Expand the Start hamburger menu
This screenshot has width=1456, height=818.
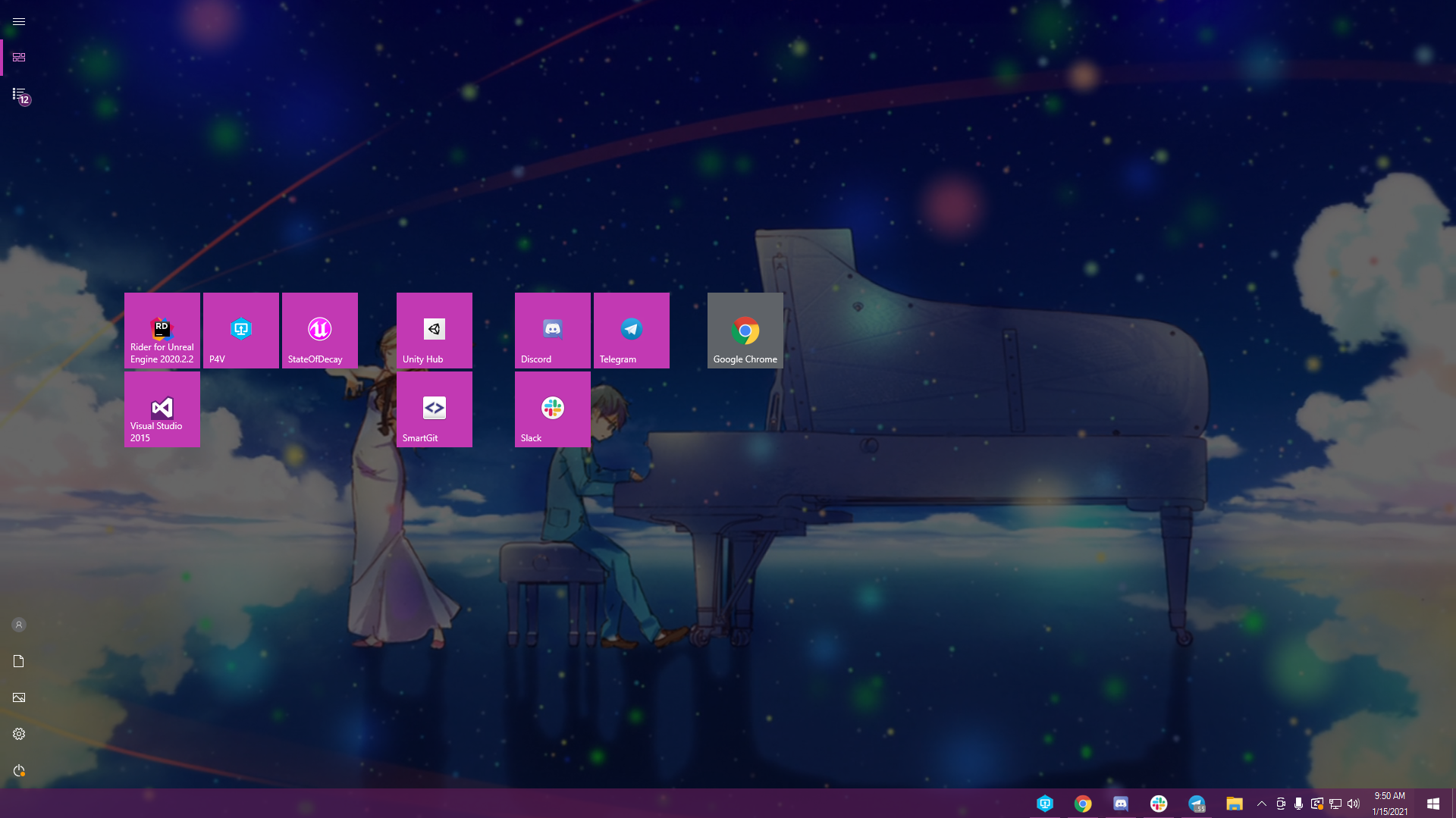[19, 21]
